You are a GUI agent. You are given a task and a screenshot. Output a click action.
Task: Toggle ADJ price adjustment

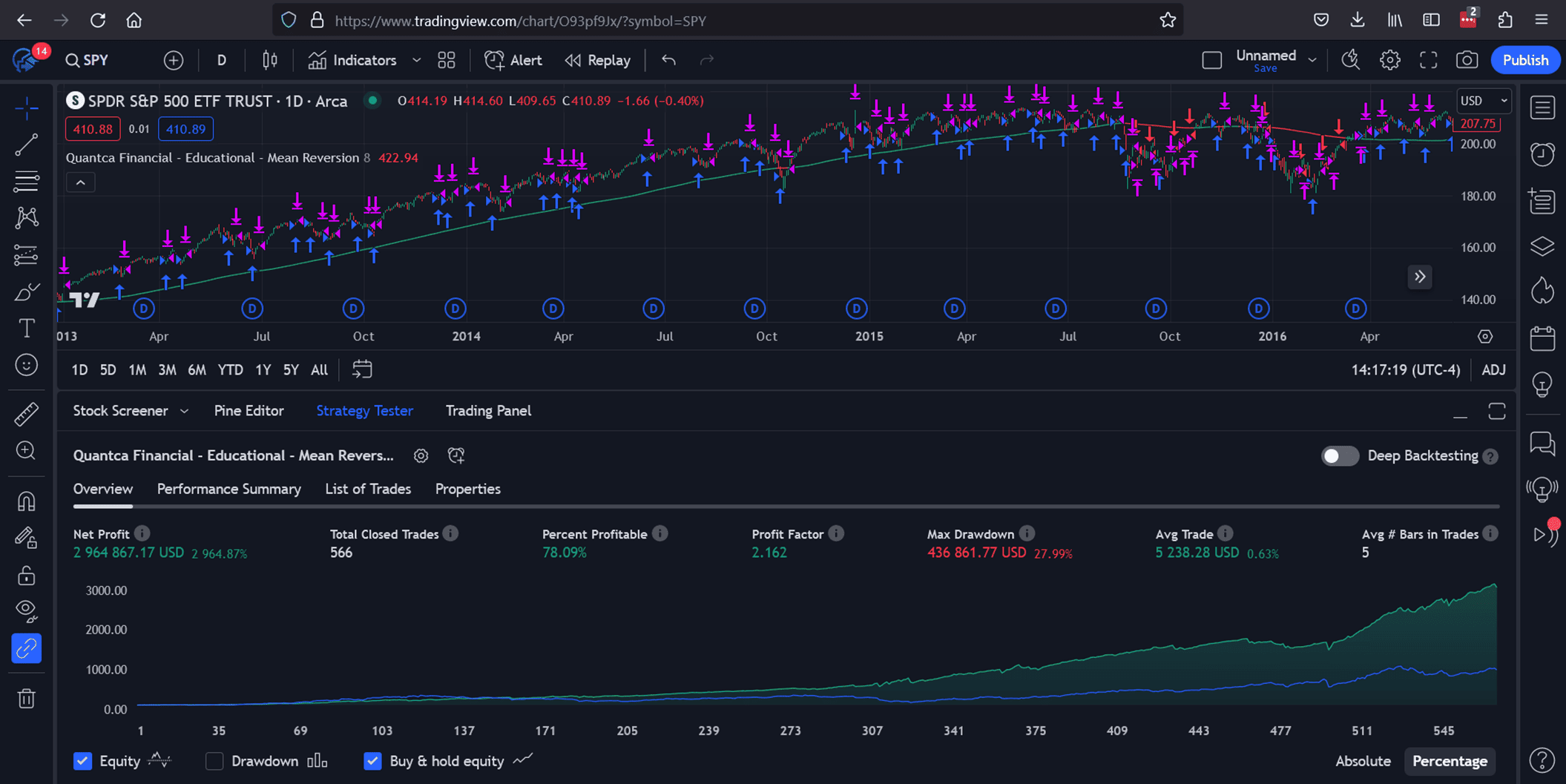[x=1493, y=369]
